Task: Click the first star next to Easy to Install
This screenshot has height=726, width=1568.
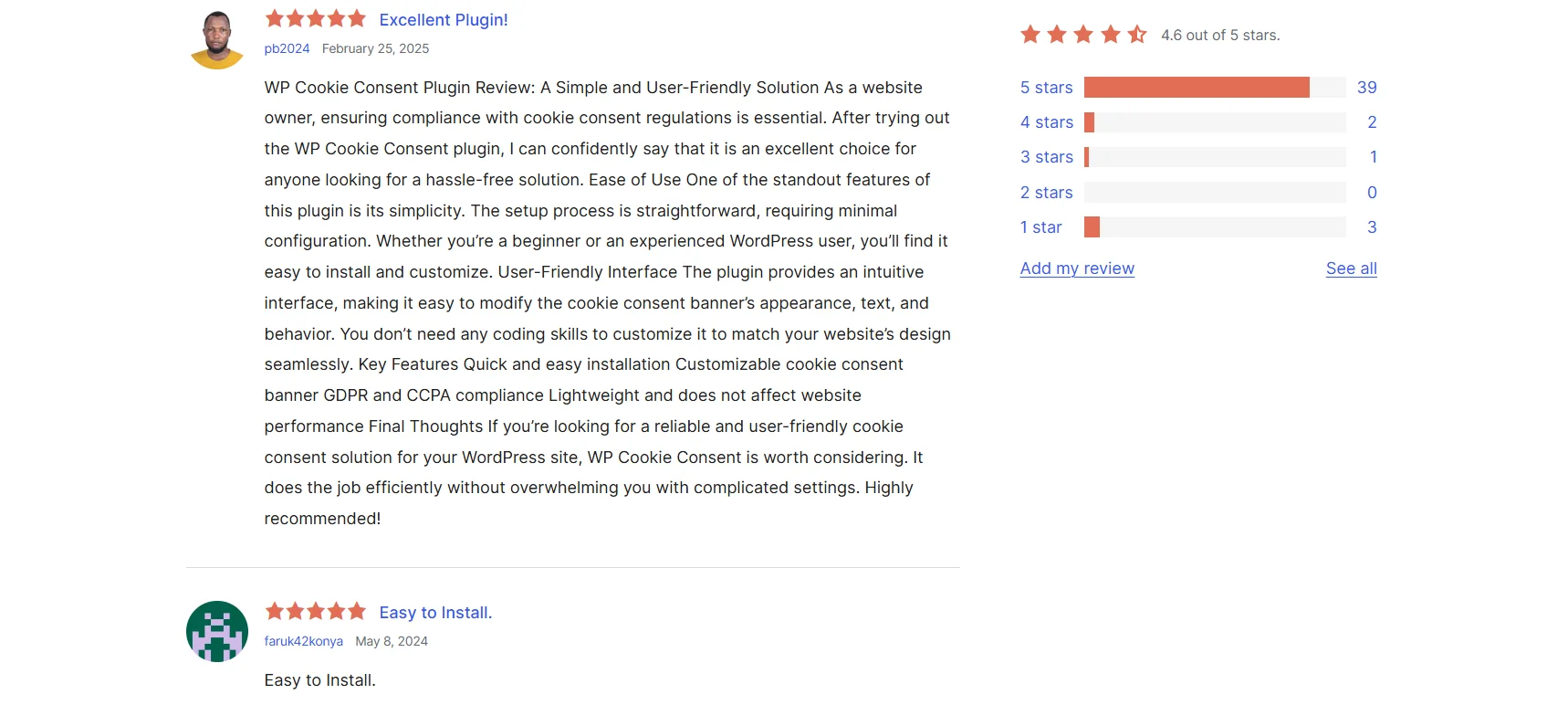Action: (274, 611)
